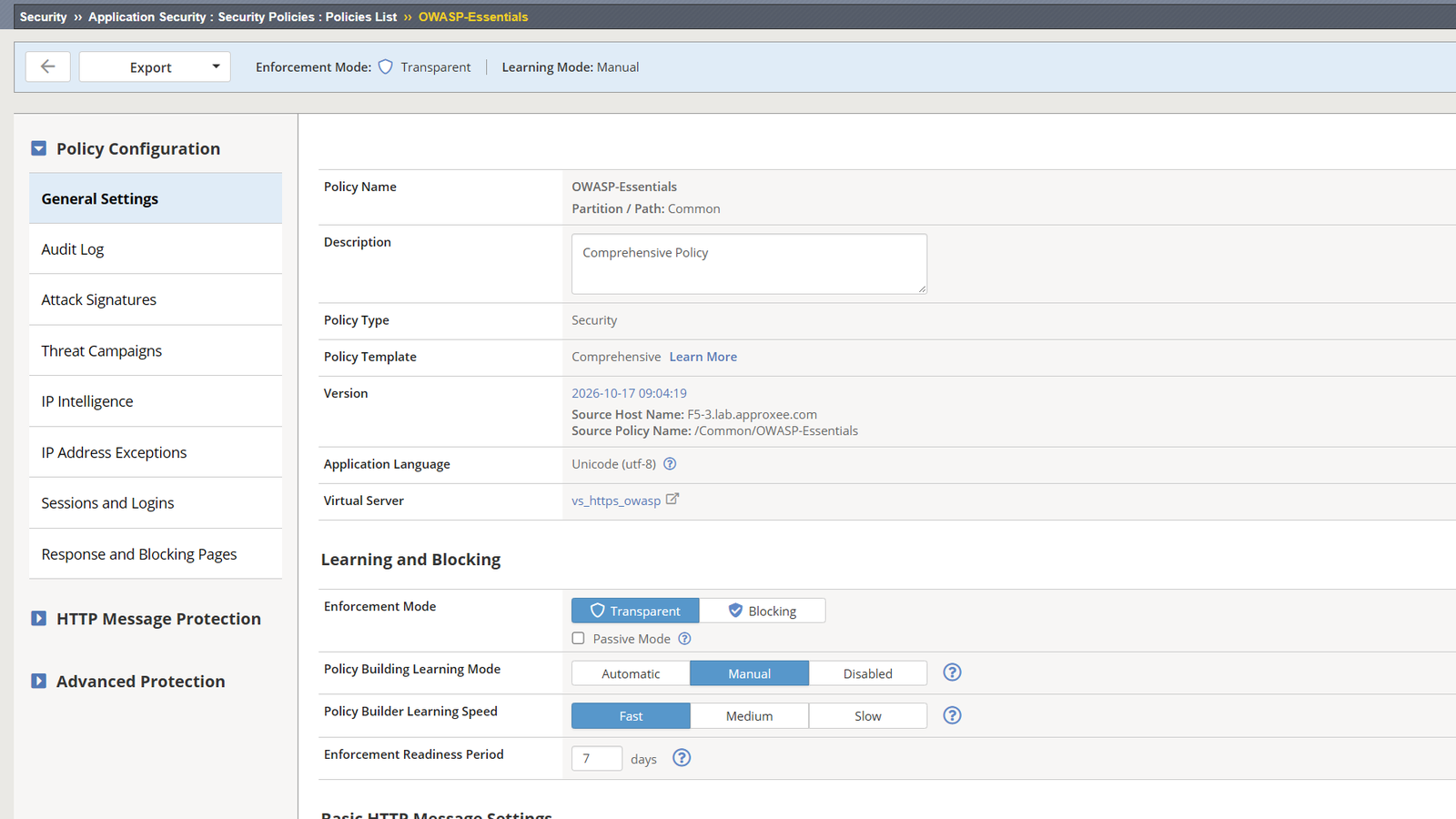The width and height of the screenshot is (1456, 819).
Task: Click the Policy Type Security value
Action: 594,320
